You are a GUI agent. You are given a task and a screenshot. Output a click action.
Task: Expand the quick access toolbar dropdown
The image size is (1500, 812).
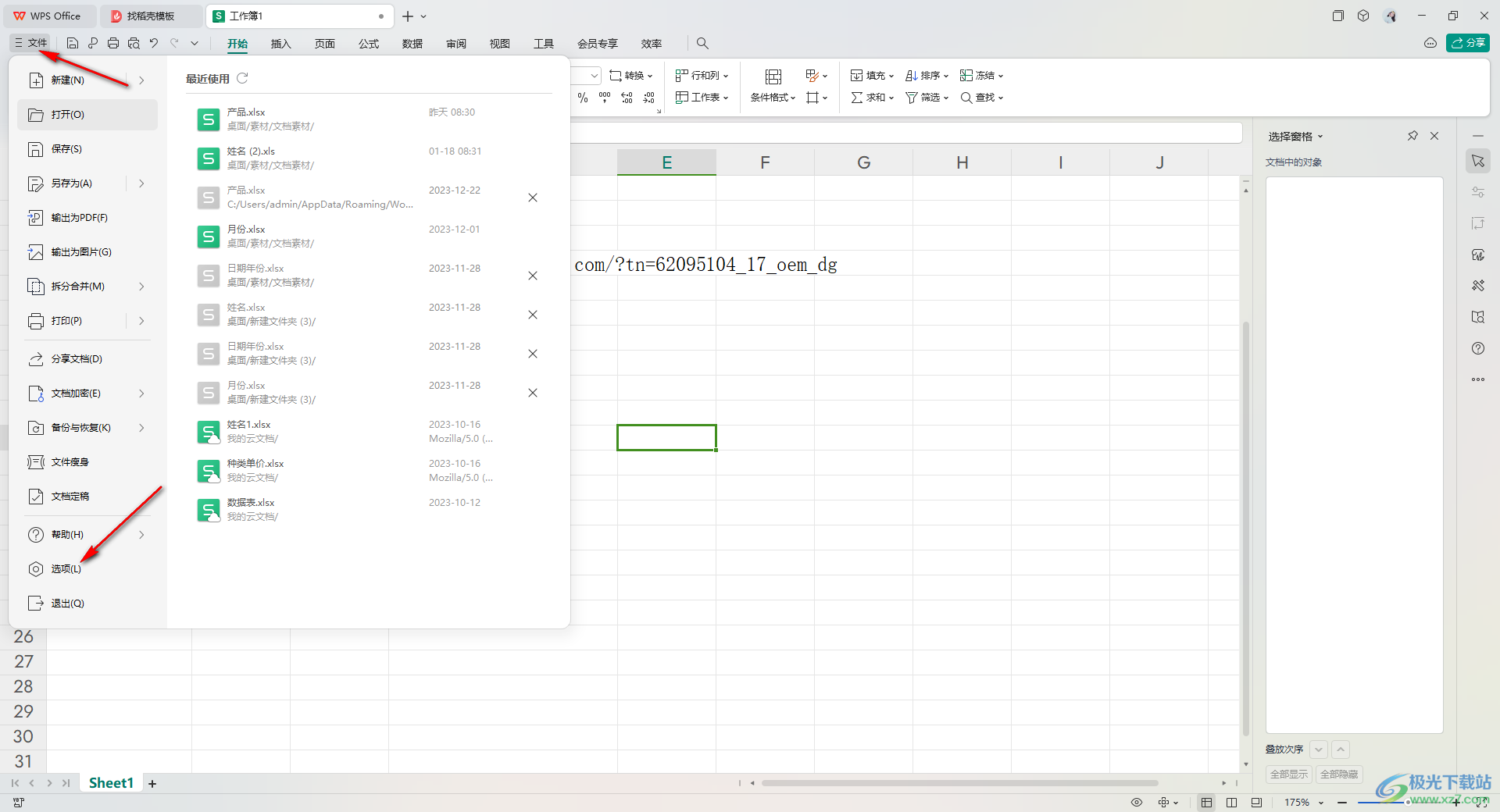point(195,43)
